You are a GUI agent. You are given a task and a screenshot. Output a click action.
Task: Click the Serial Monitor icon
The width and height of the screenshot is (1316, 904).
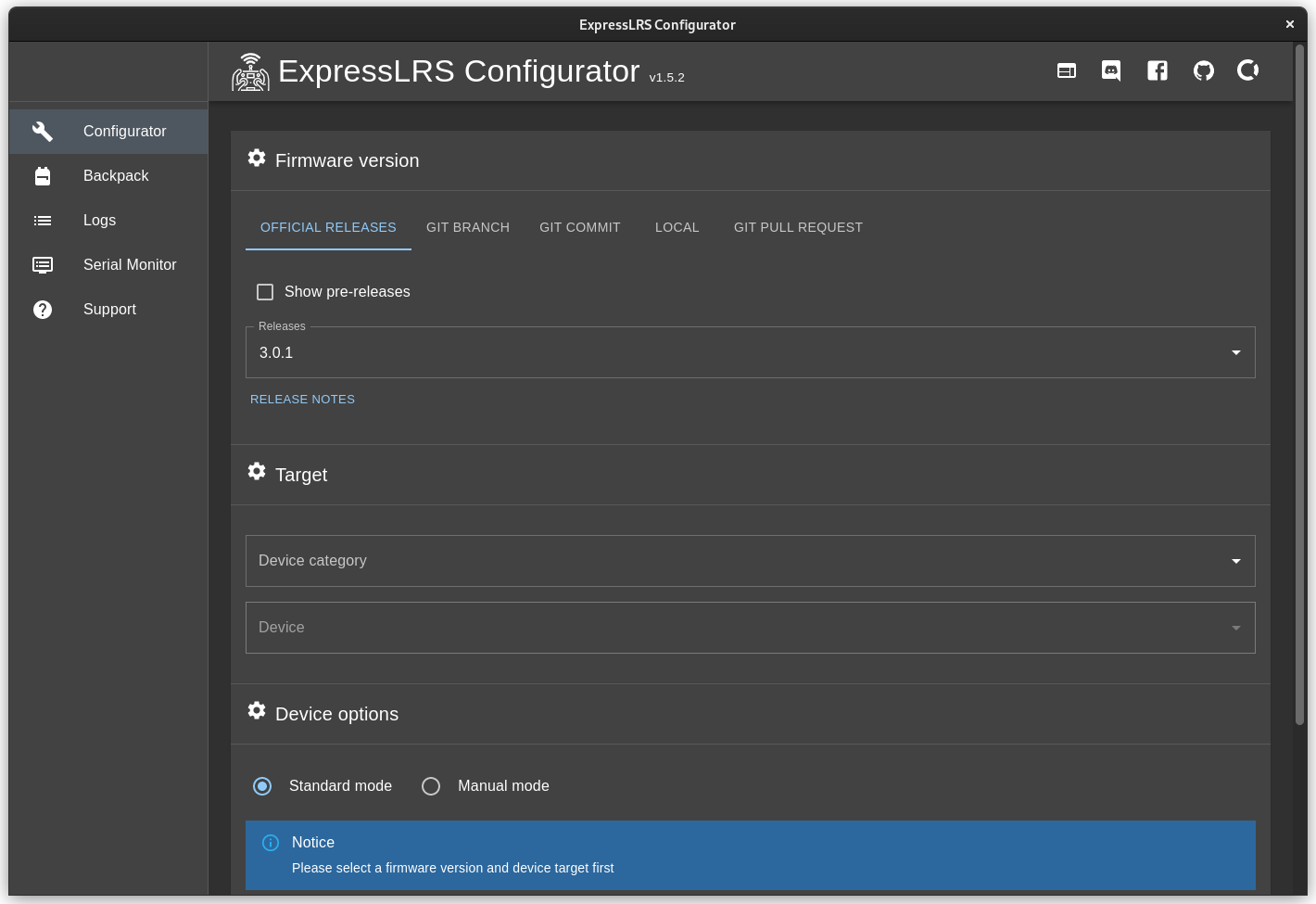pyautogui.click(x=43, y=265)
